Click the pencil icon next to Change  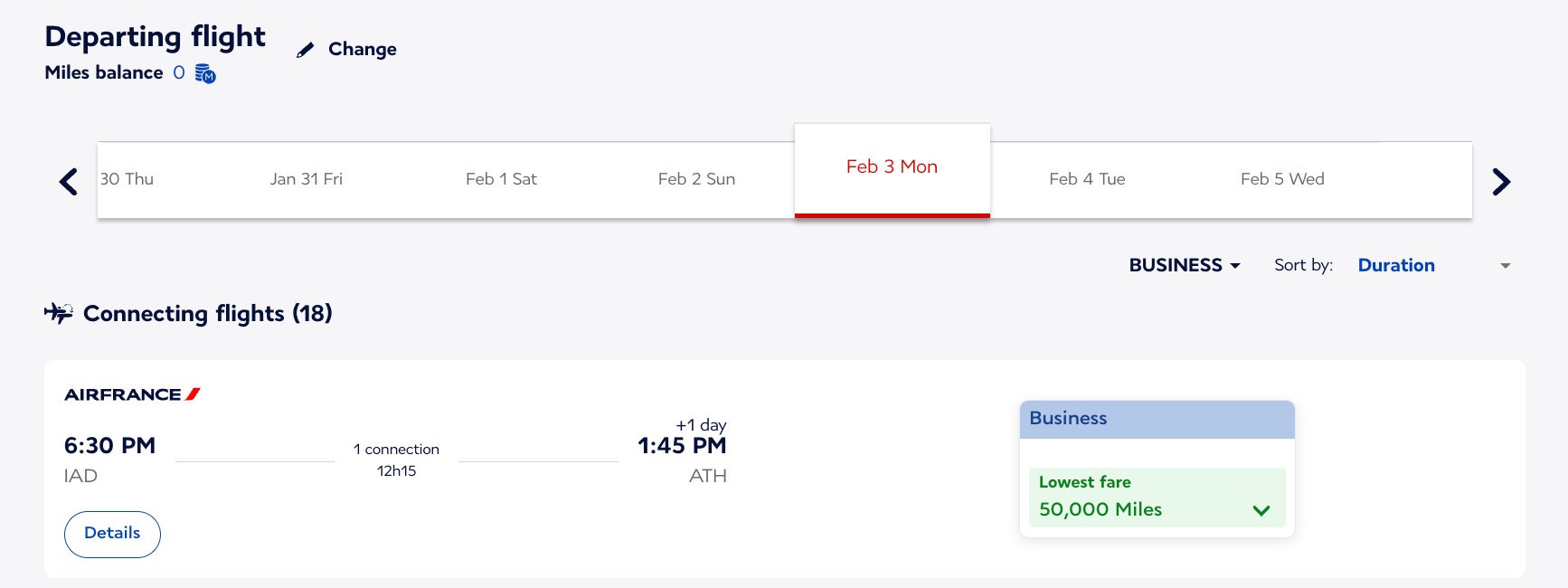point(305,50)
